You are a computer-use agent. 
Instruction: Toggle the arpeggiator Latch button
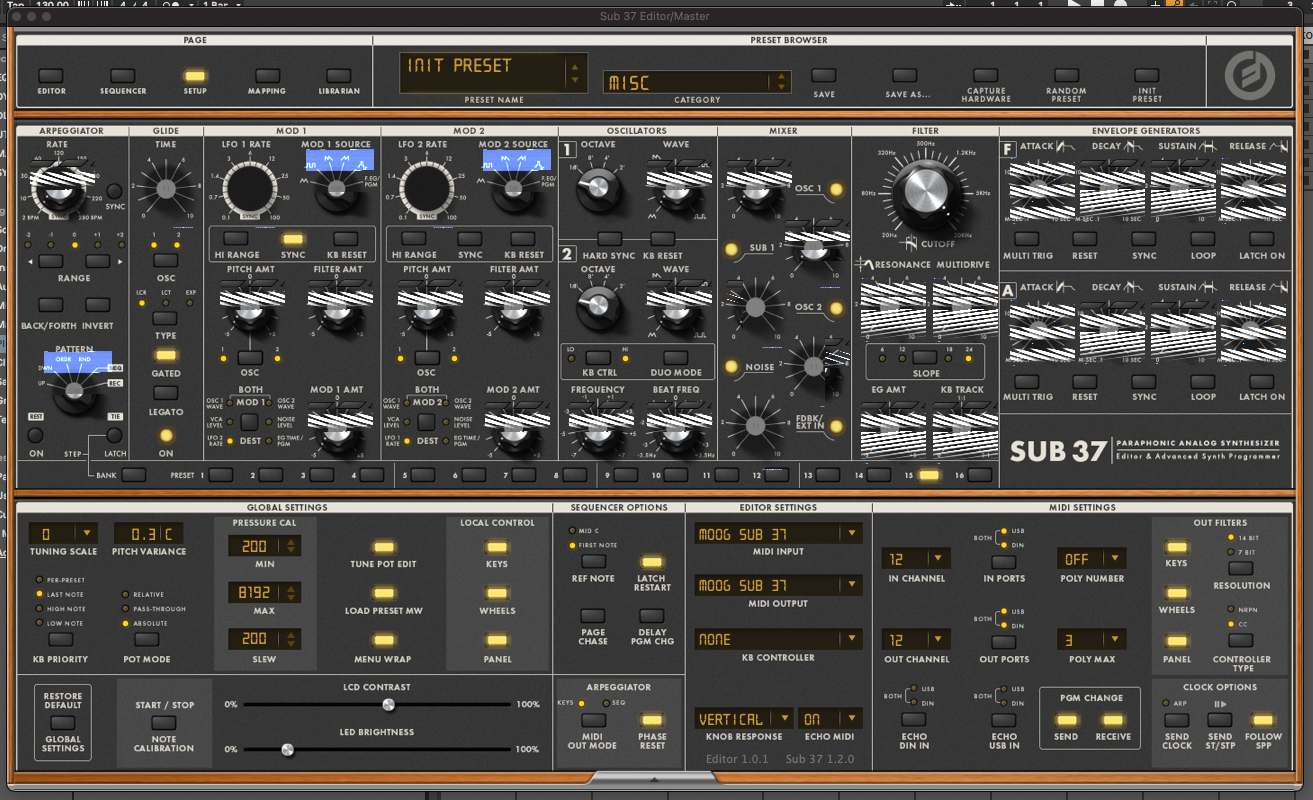pyautogui.click(x=114, y=435)
